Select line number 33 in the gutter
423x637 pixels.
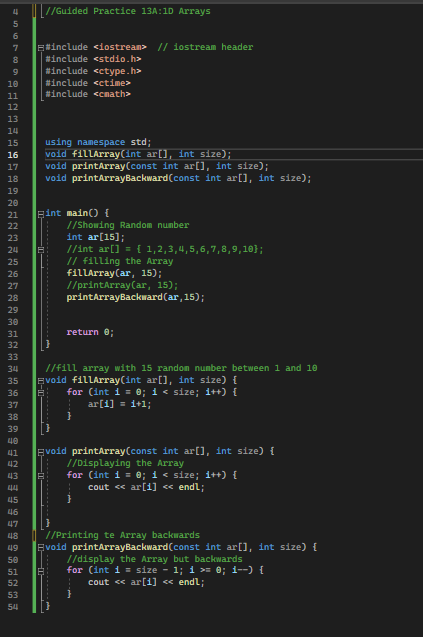point(13,357)
